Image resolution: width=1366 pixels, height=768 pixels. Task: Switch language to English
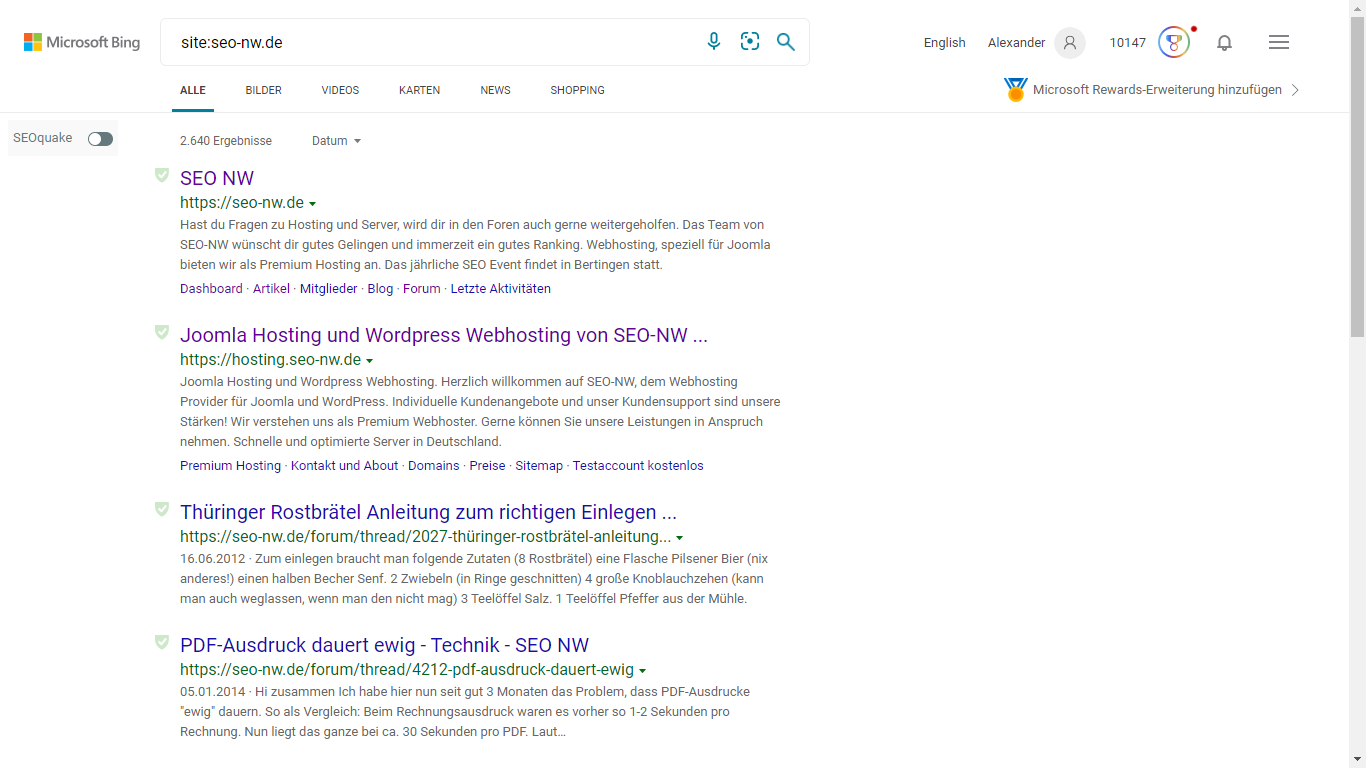[x=944, y=42]
